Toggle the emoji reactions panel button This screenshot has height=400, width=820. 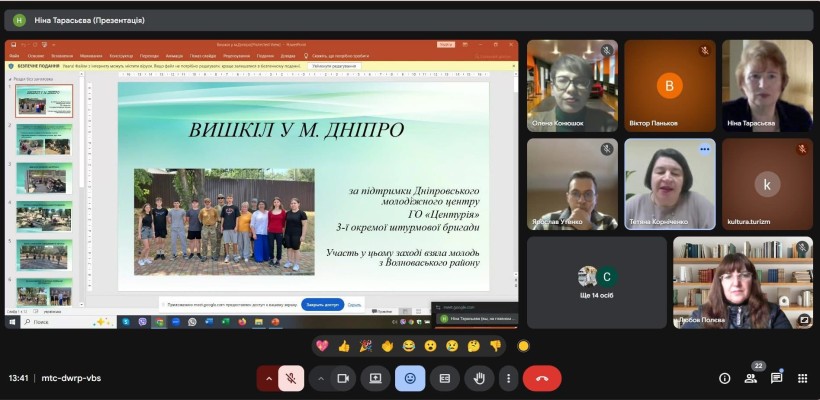(410, 379)
